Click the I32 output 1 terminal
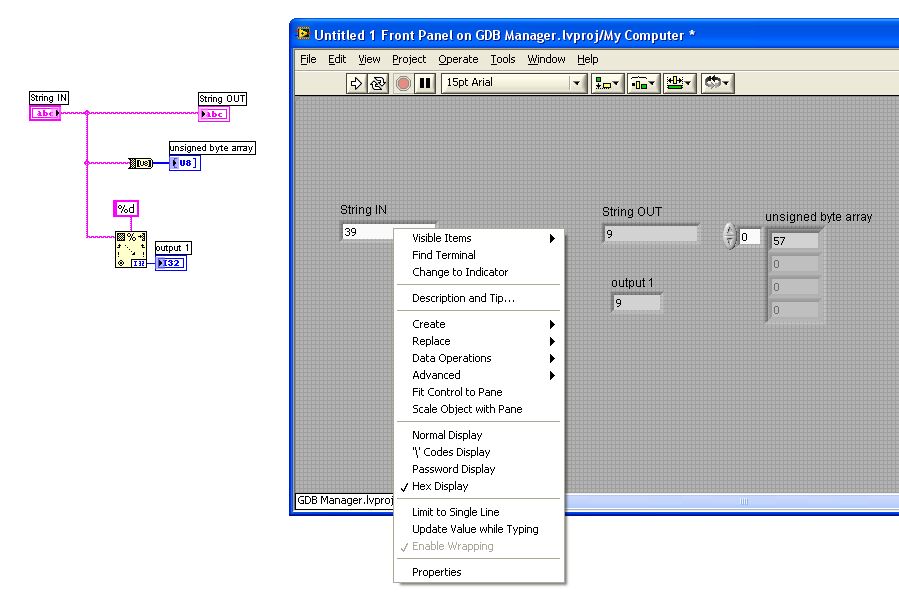This screenshot has width=899, height=607. [x=171, y=263]
